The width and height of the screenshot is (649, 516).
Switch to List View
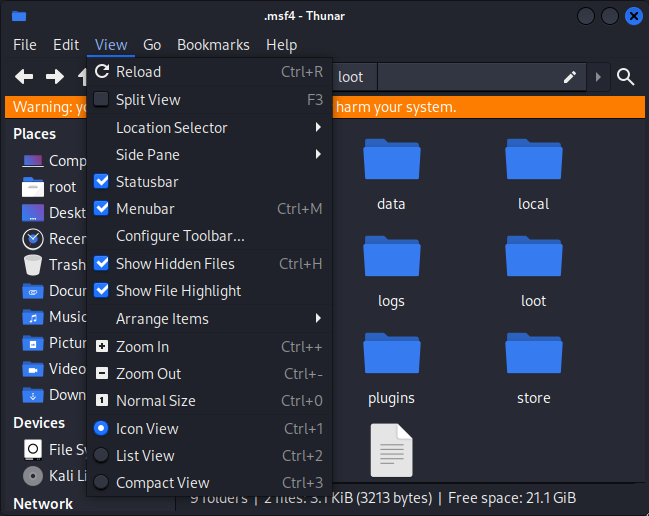pyautogui.click(x=101, y=455)
